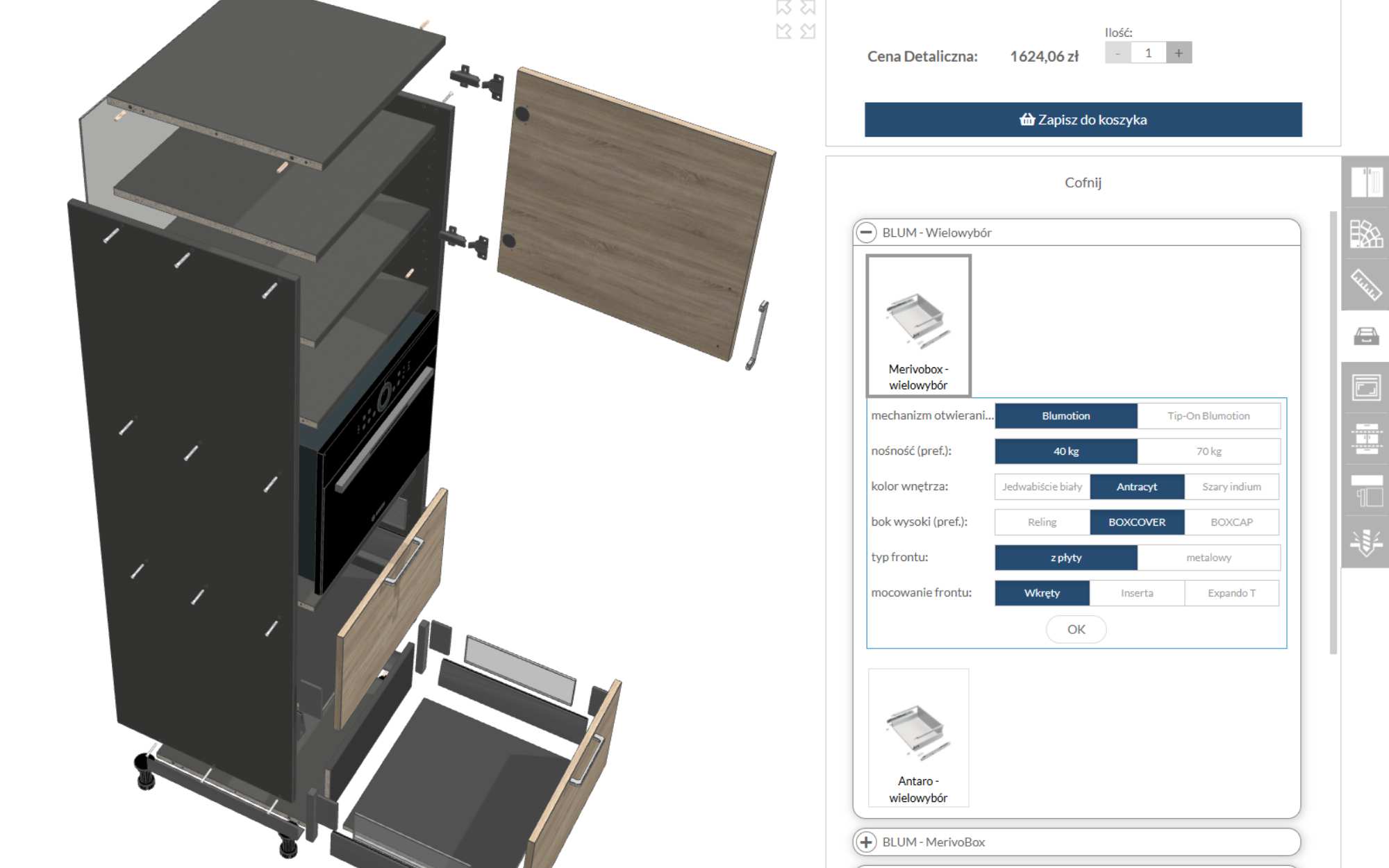Select the drawer box sidebar icon

tap(1365, 337)
